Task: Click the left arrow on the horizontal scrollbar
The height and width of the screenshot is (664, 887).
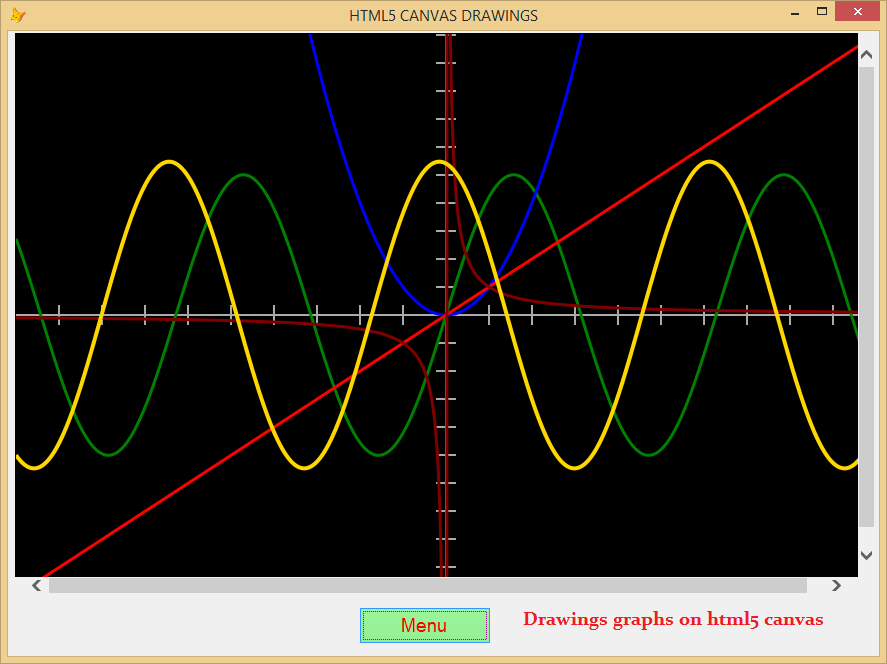Action: 35,585
